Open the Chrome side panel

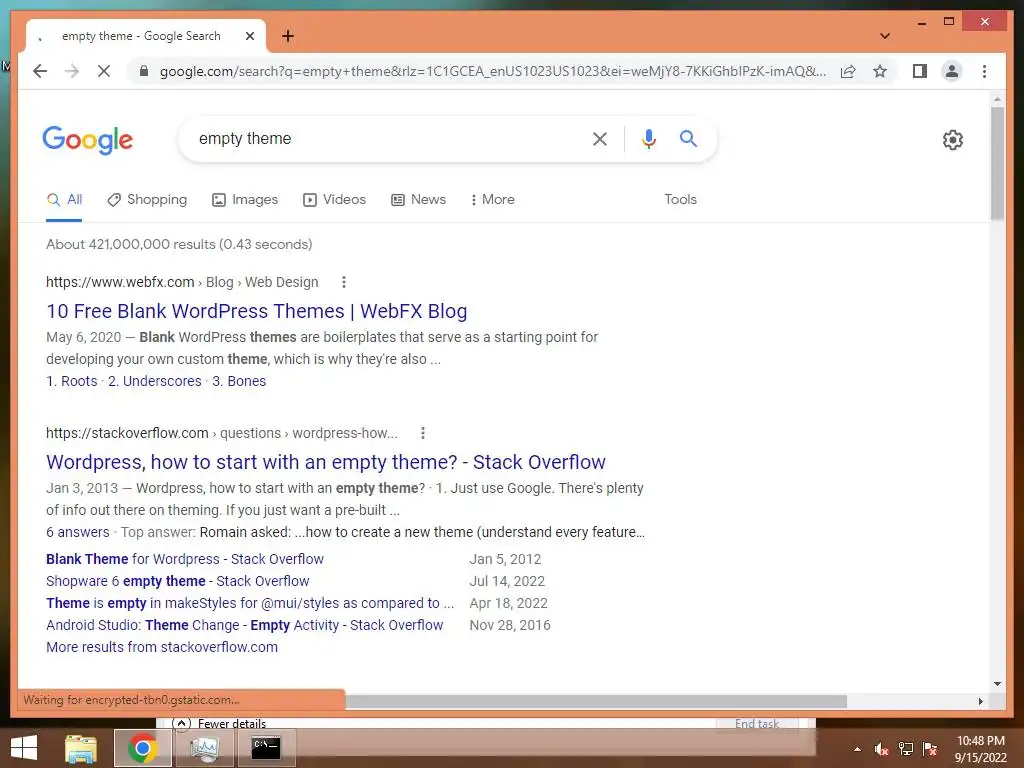pos(920,71)
